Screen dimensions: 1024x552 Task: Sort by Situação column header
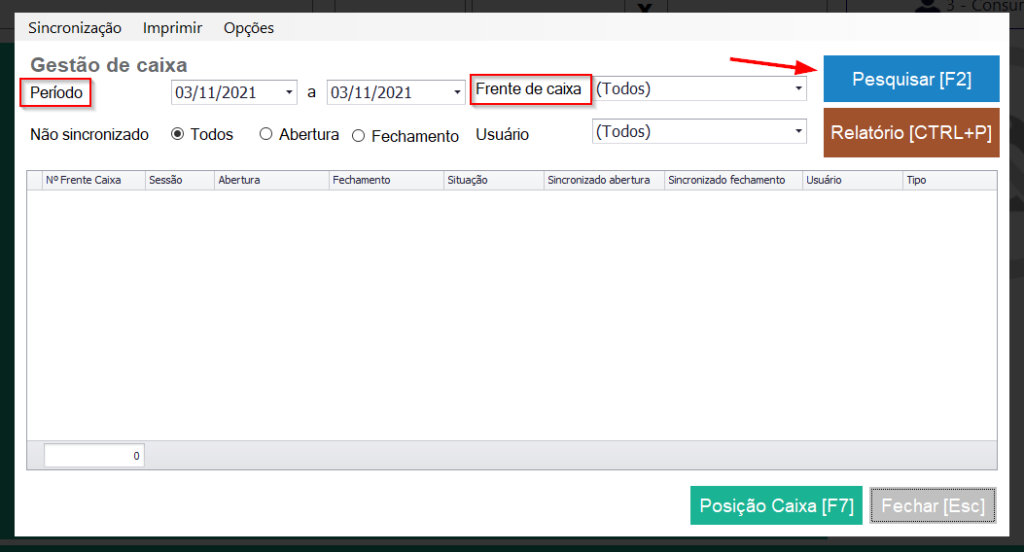pyautogui.click(x=494, y=180)
